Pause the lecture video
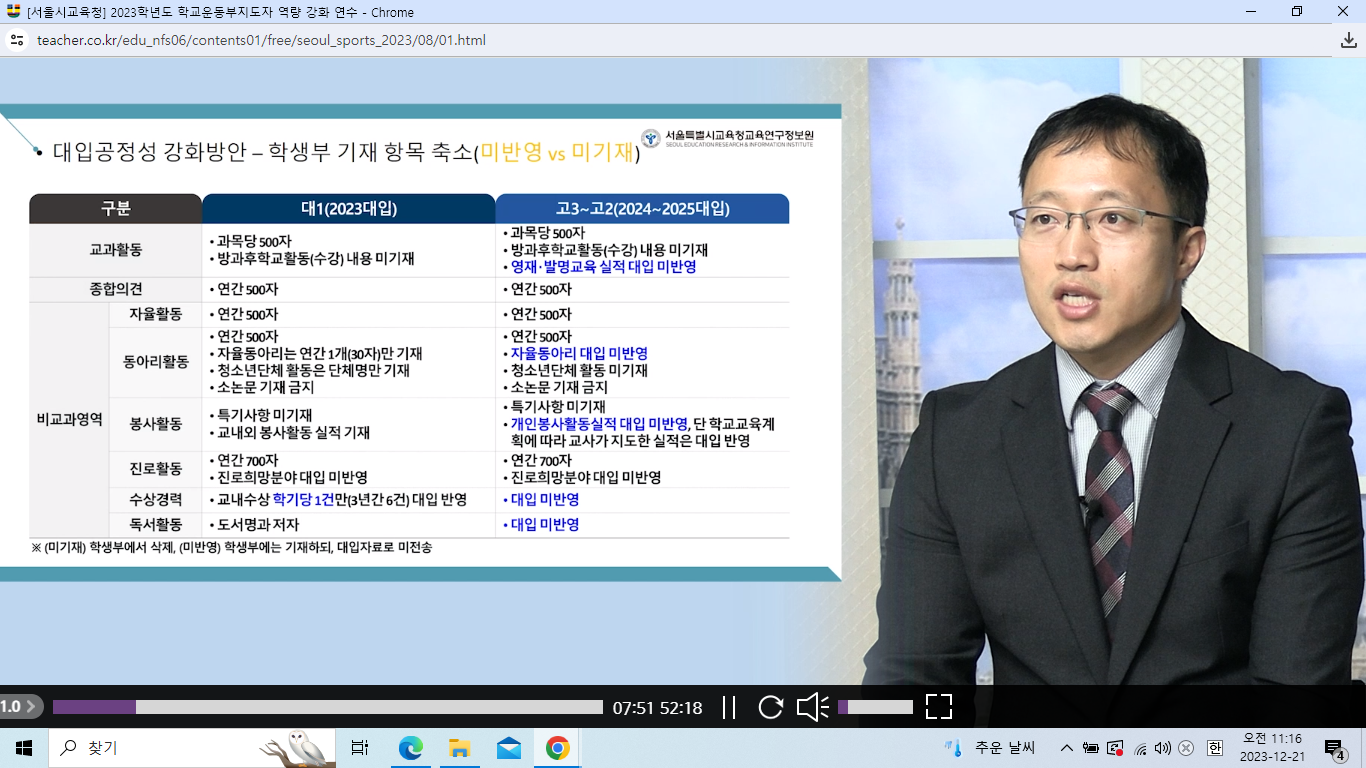The image size is (1366, 768). [729, 707]
